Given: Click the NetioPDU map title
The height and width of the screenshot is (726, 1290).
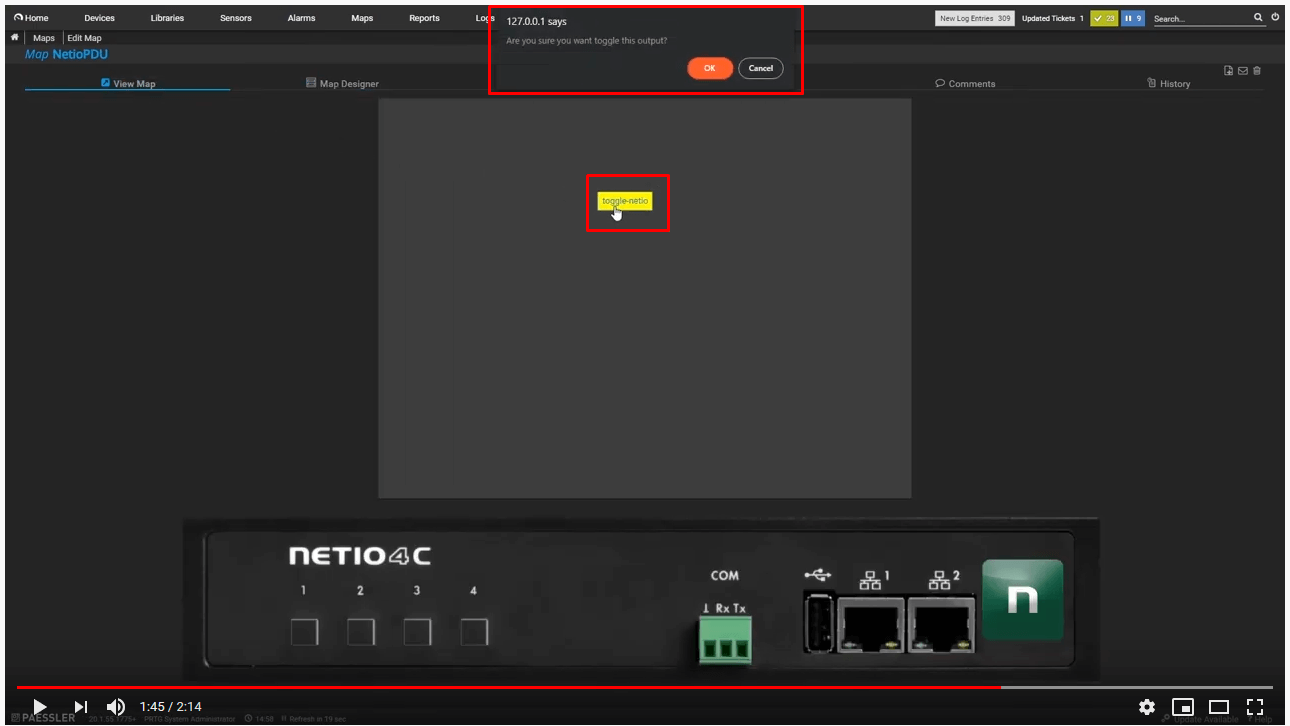Looking at the screenshot, I should pos(80,54).
